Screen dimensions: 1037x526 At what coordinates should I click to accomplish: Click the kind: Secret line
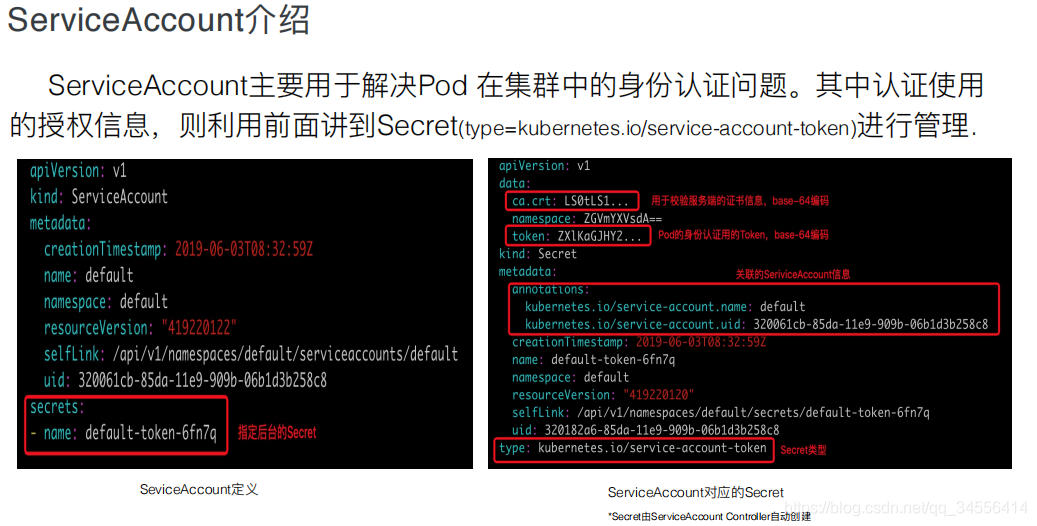[538, 253]
